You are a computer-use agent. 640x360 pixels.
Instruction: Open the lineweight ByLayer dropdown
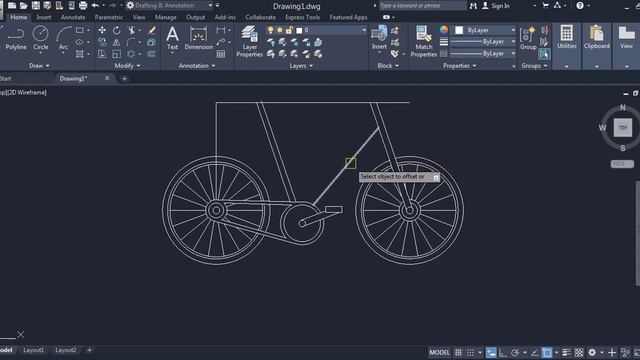483,42
